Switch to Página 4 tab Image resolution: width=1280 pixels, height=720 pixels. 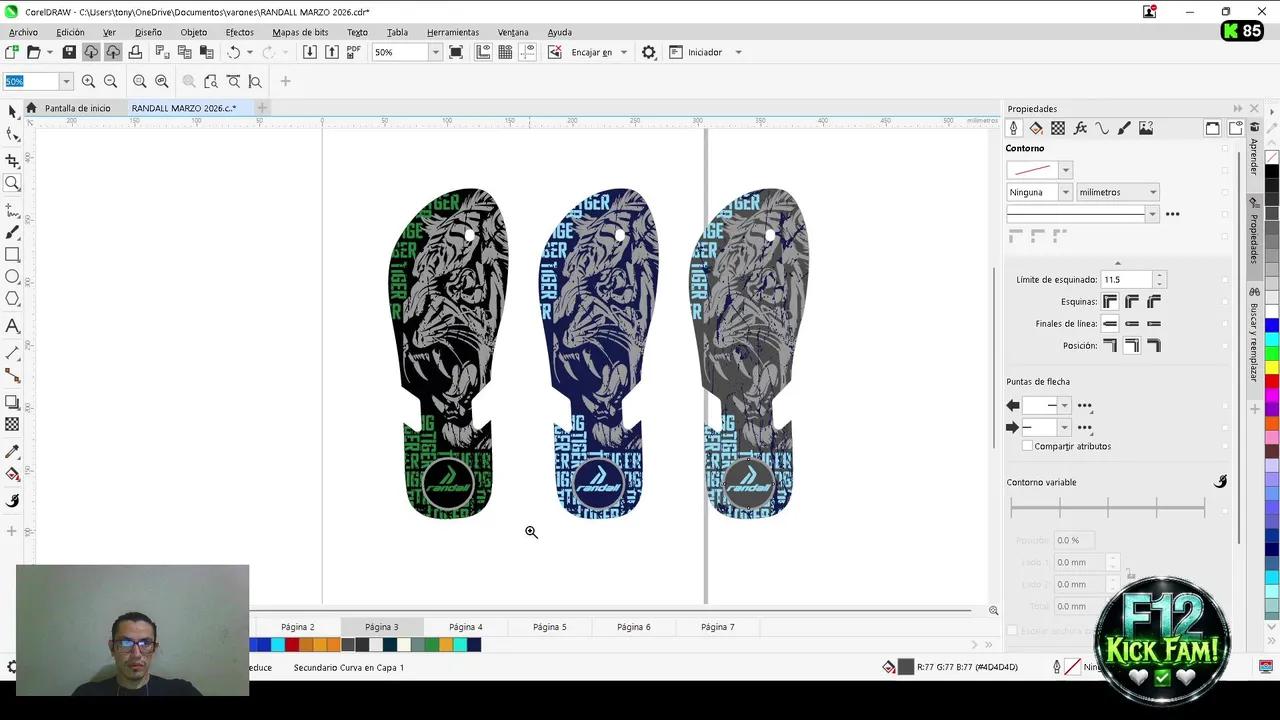pyautogui.click(x=466, y=627)
